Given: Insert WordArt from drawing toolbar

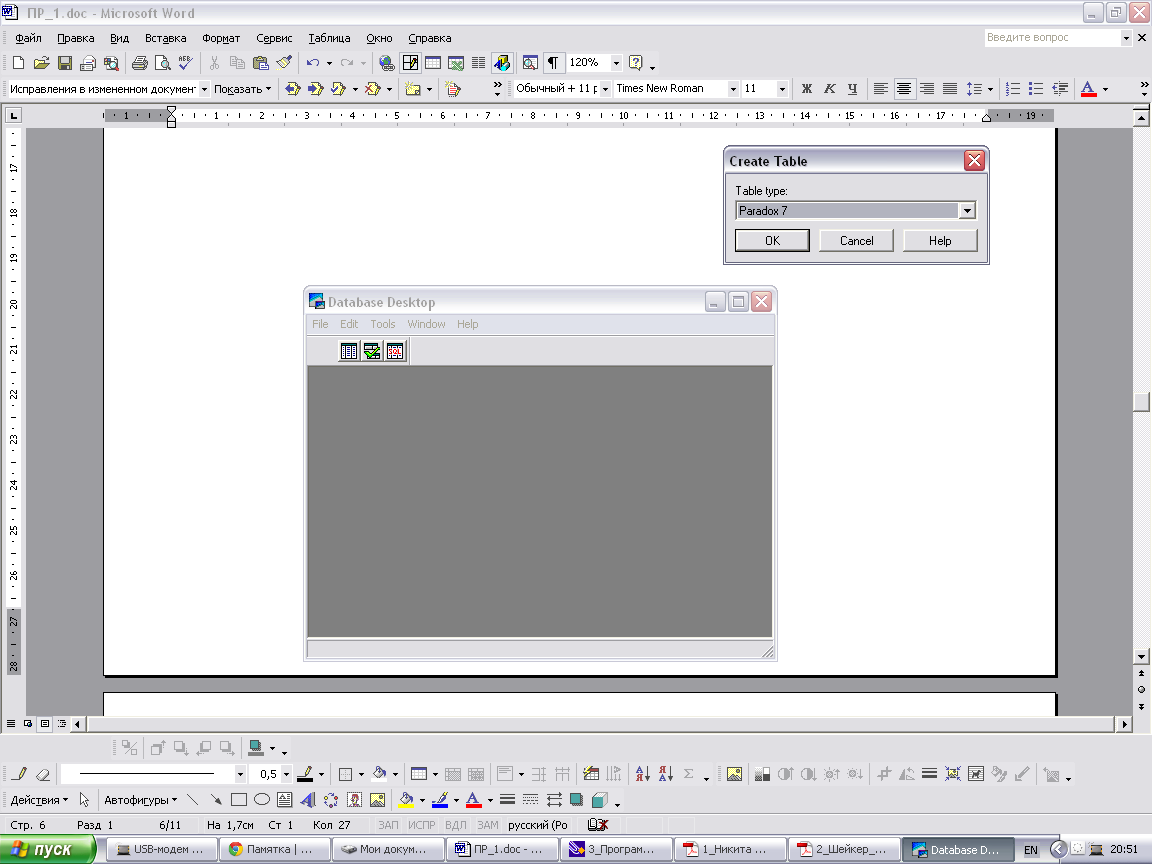Looking at the screenshot, I should point(308,799).
